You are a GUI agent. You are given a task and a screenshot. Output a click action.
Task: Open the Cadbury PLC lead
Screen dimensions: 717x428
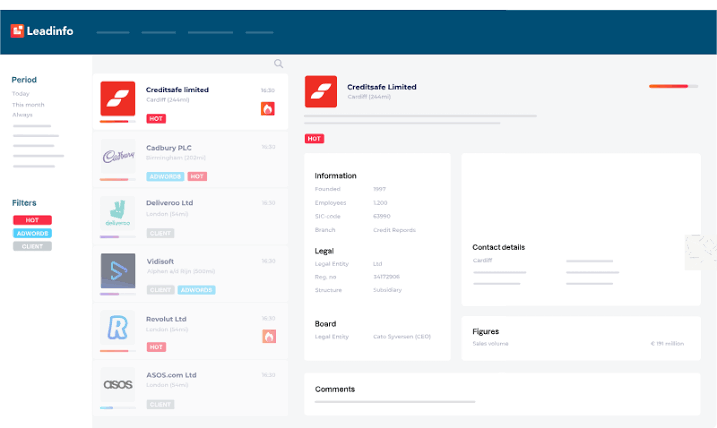point(190,160)
